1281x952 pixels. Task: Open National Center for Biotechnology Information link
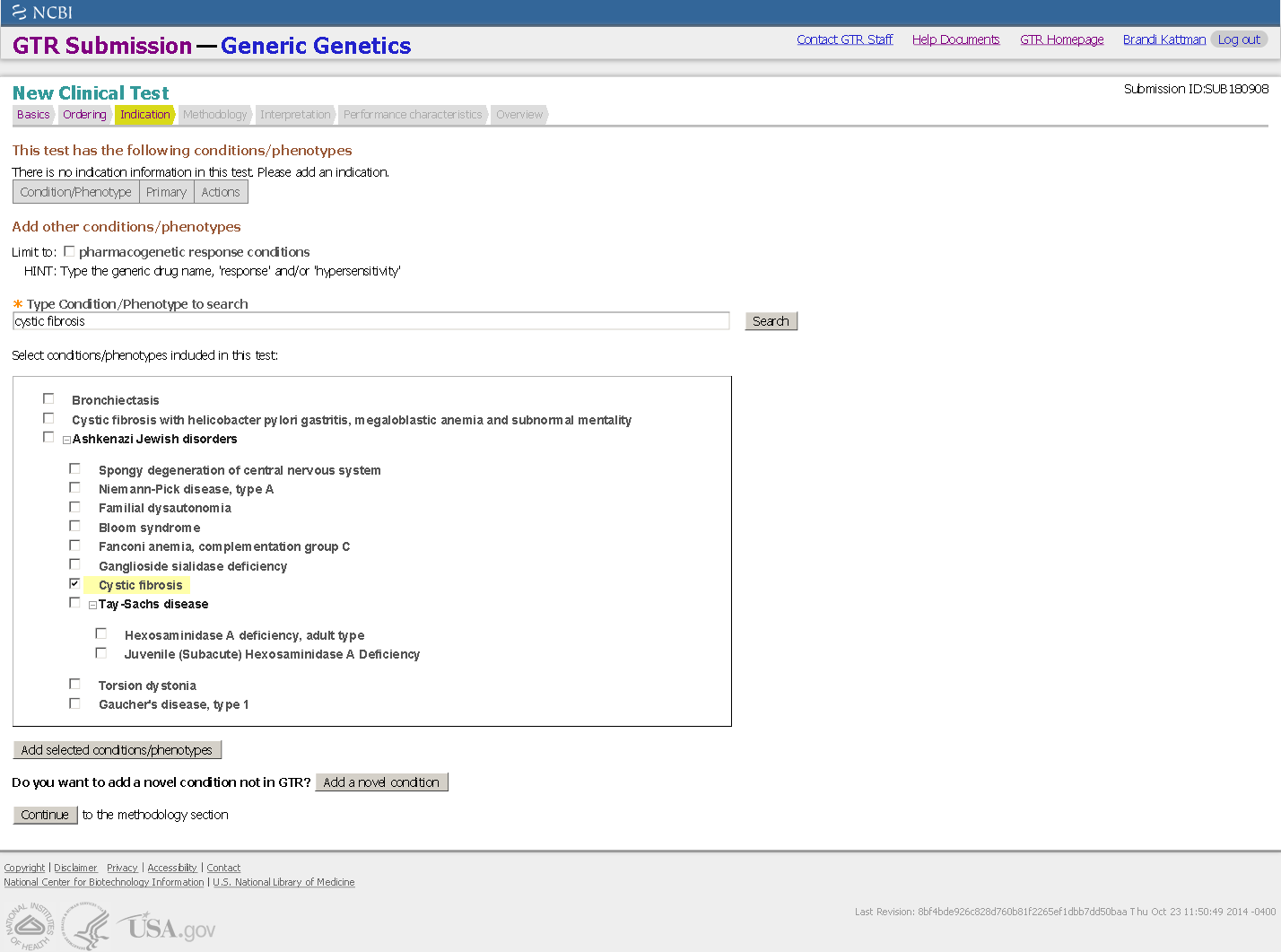[104, 882]
